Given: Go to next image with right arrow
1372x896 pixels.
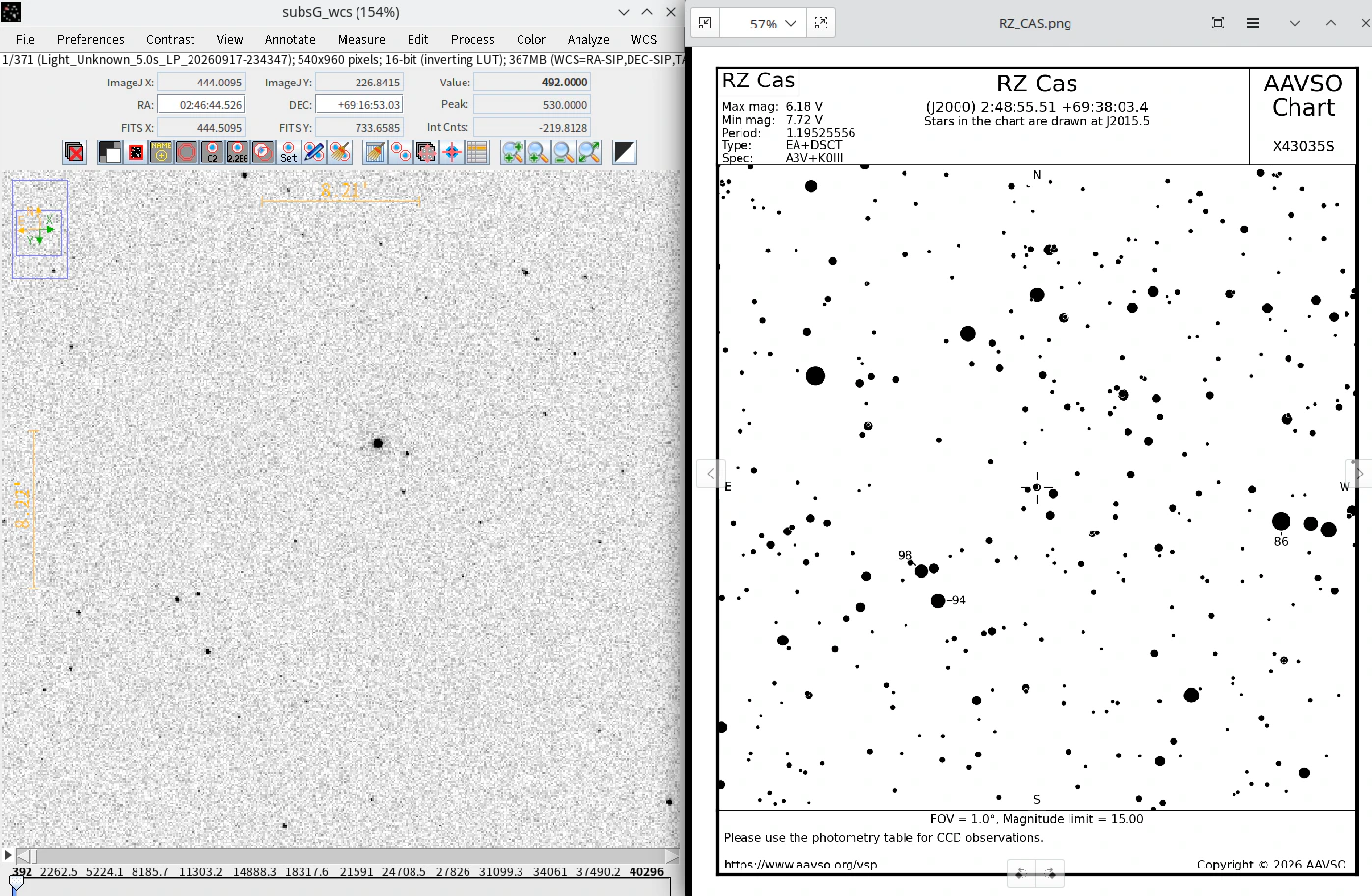Looking at the screenshot, I should (x=1359, y=474).
